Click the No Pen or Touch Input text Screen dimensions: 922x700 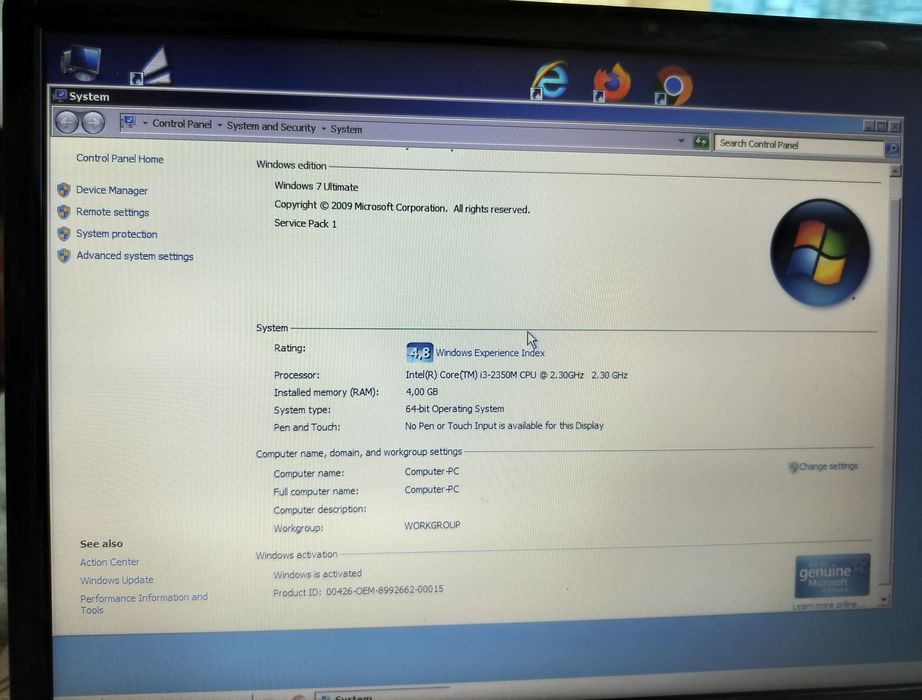tap(504, 425)
